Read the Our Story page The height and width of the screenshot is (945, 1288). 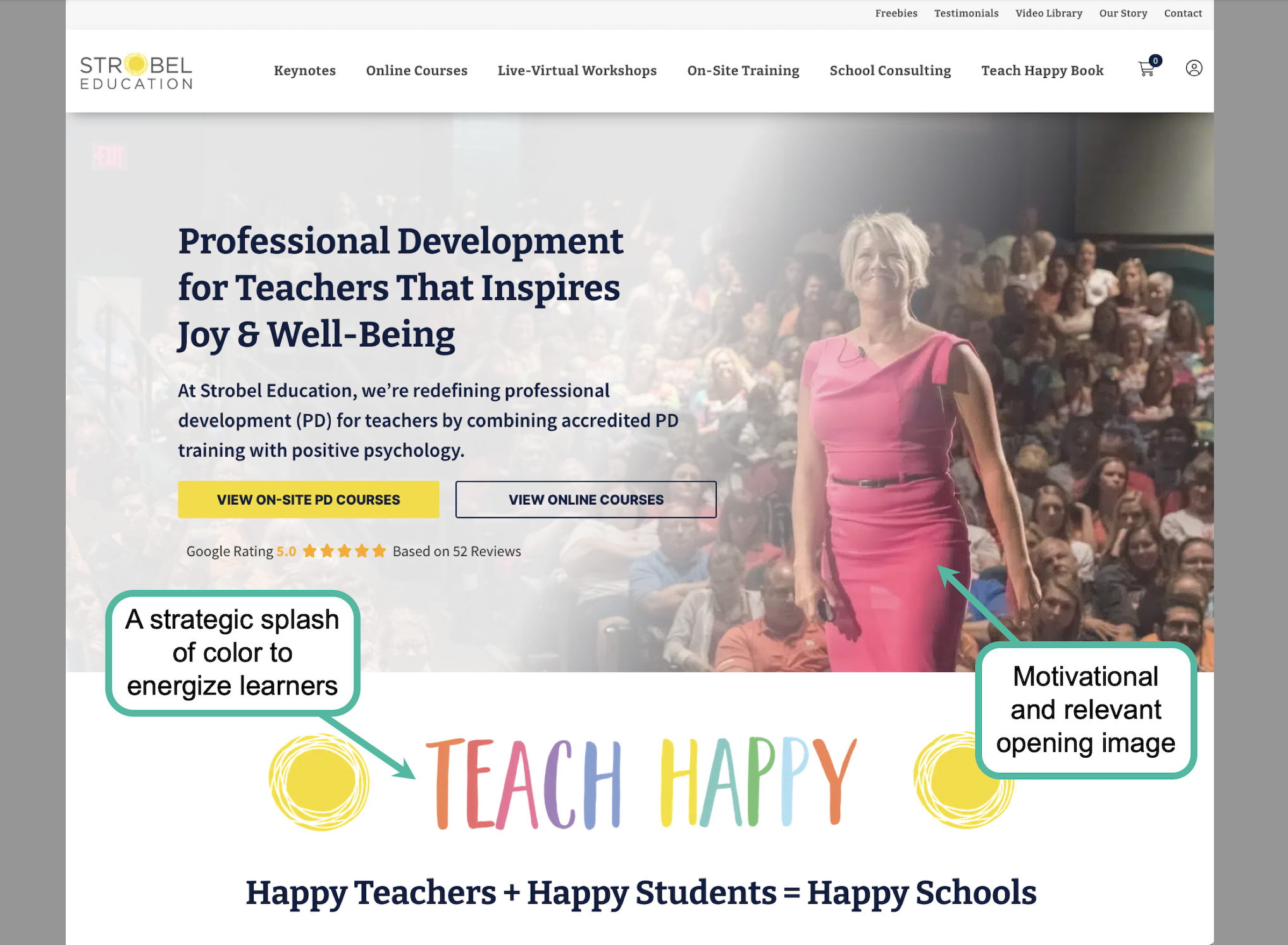point(1124,13)
